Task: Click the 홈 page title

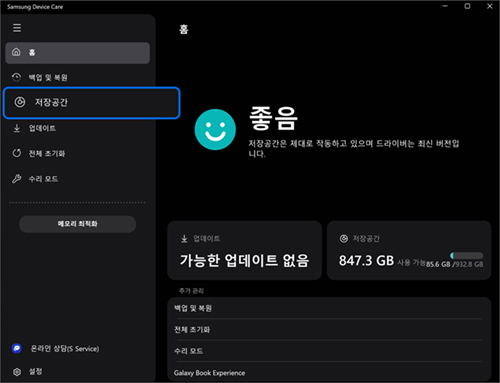Action: 184,29
